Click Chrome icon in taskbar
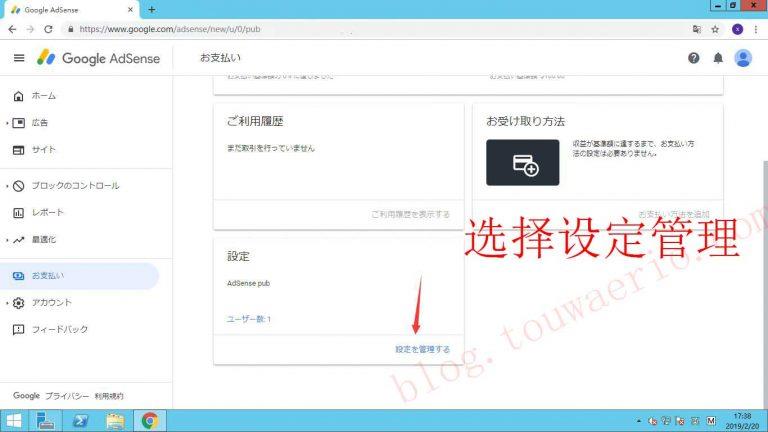Screen dimensions: 768x432 point(150,421)
